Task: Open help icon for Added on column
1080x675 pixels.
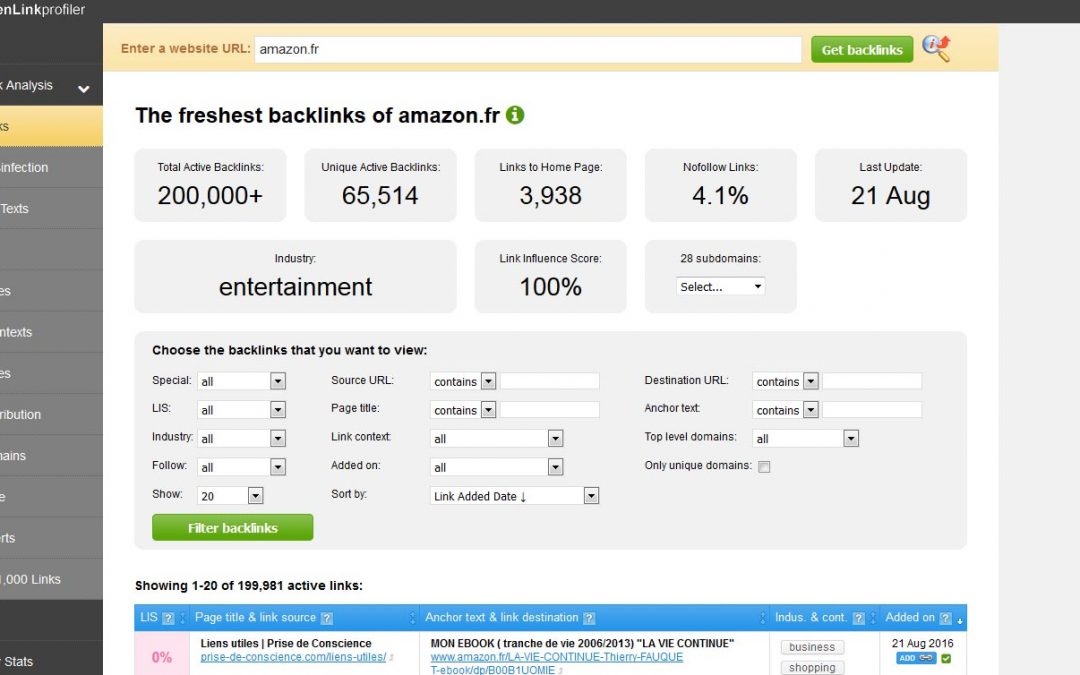Action: [x=946, y=619]
